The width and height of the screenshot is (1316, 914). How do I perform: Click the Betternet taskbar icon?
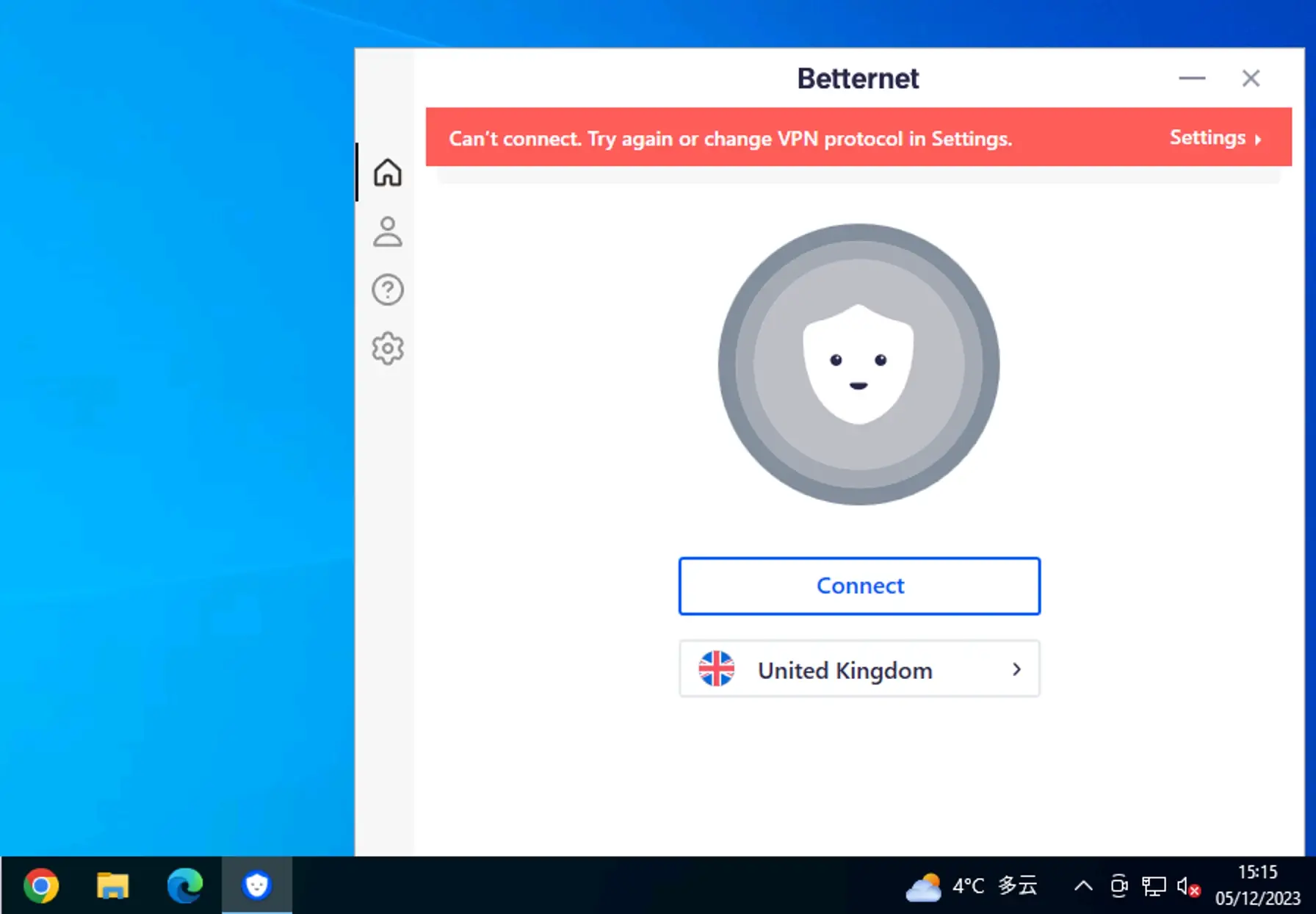(x=256, y=886)
